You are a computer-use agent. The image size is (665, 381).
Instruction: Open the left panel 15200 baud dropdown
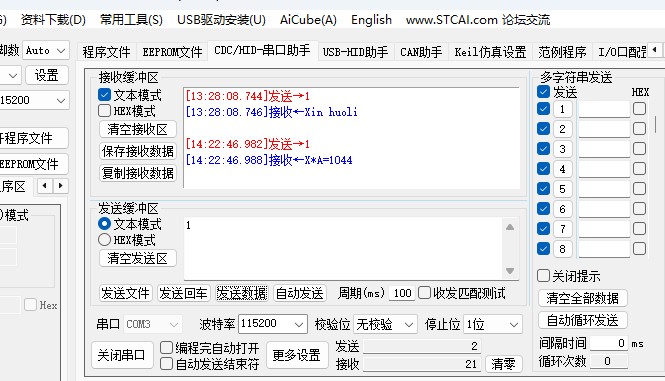[34, 100]
